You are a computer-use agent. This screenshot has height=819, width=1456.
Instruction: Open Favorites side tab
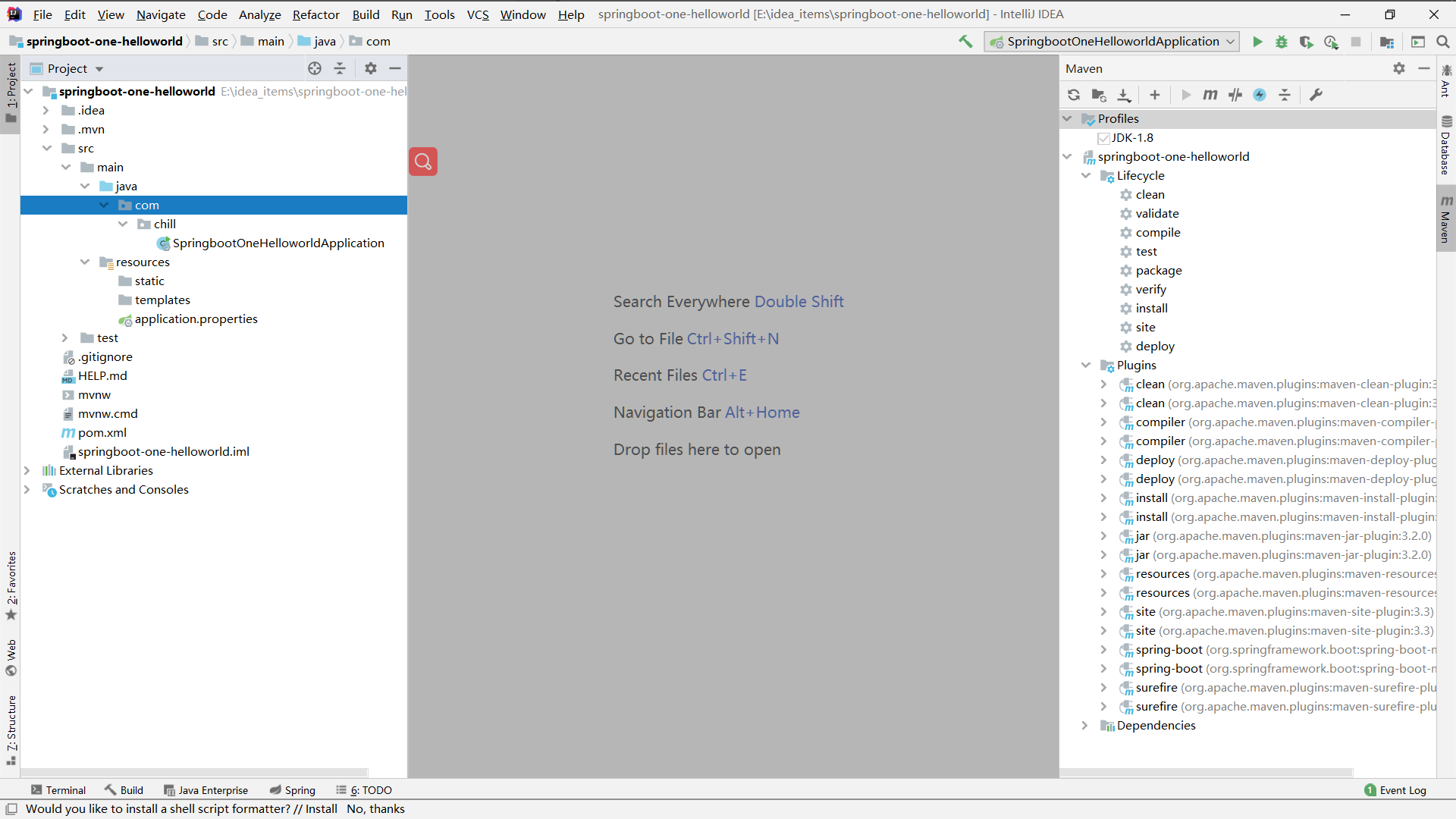tap(11, 585)
